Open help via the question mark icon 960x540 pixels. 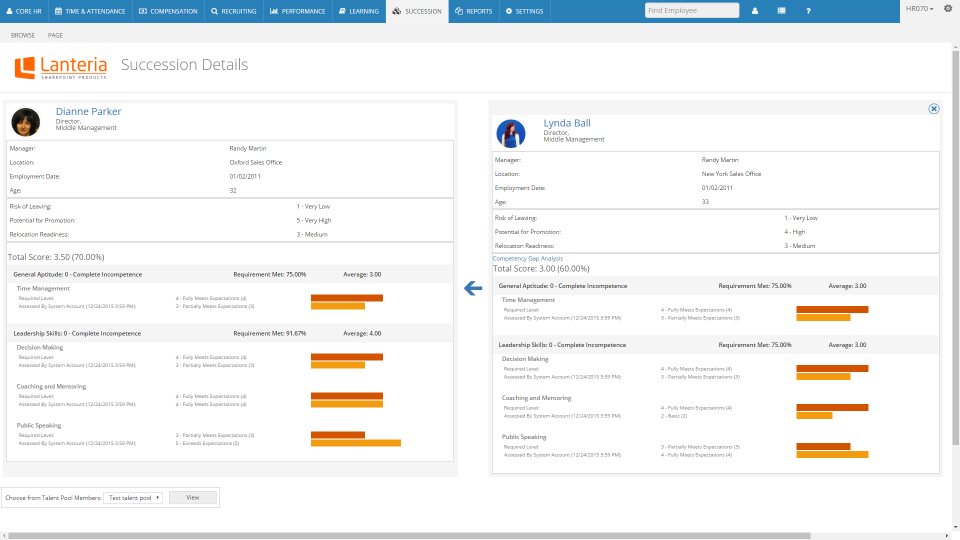(x=808, y=10)
